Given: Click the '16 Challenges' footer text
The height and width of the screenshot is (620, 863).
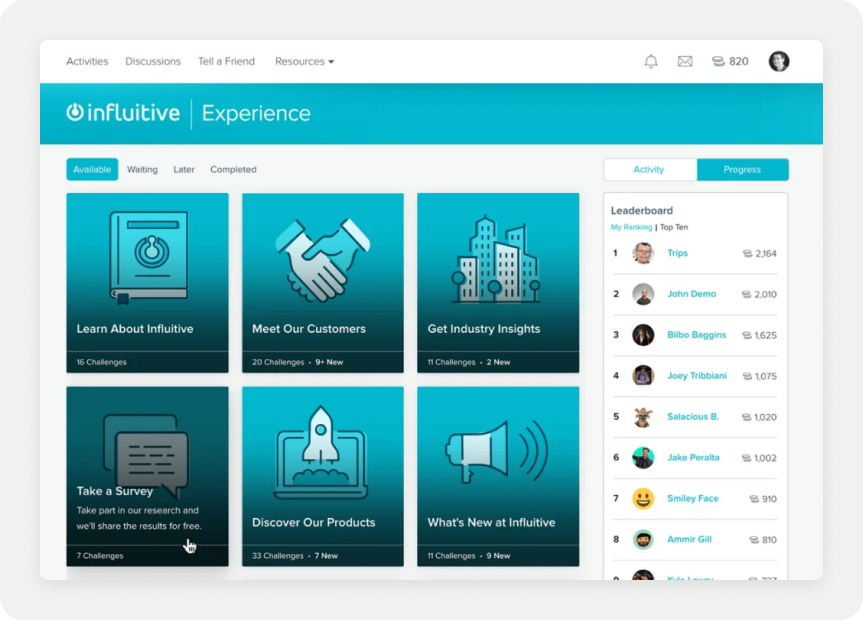Looking at the screenshot, I should (101, 362).
